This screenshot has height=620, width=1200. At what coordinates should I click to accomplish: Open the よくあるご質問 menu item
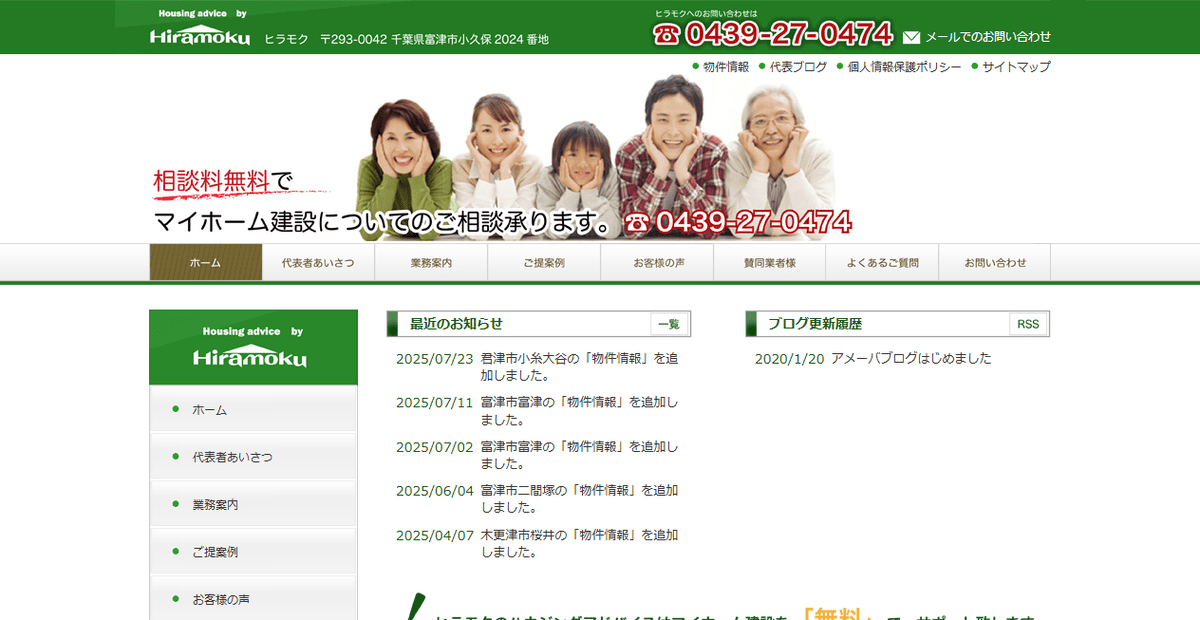pyautogui.click(x=881, y=261)
